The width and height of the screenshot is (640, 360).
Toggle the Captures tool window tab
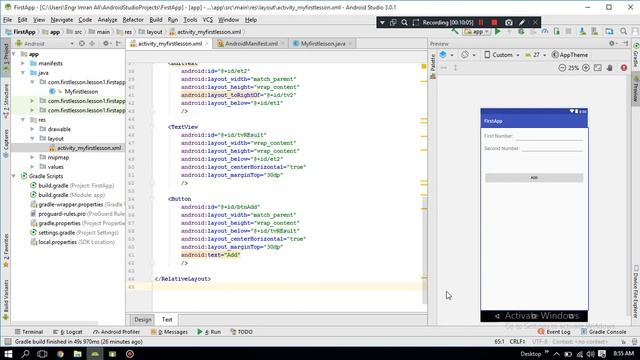[6, 143]
